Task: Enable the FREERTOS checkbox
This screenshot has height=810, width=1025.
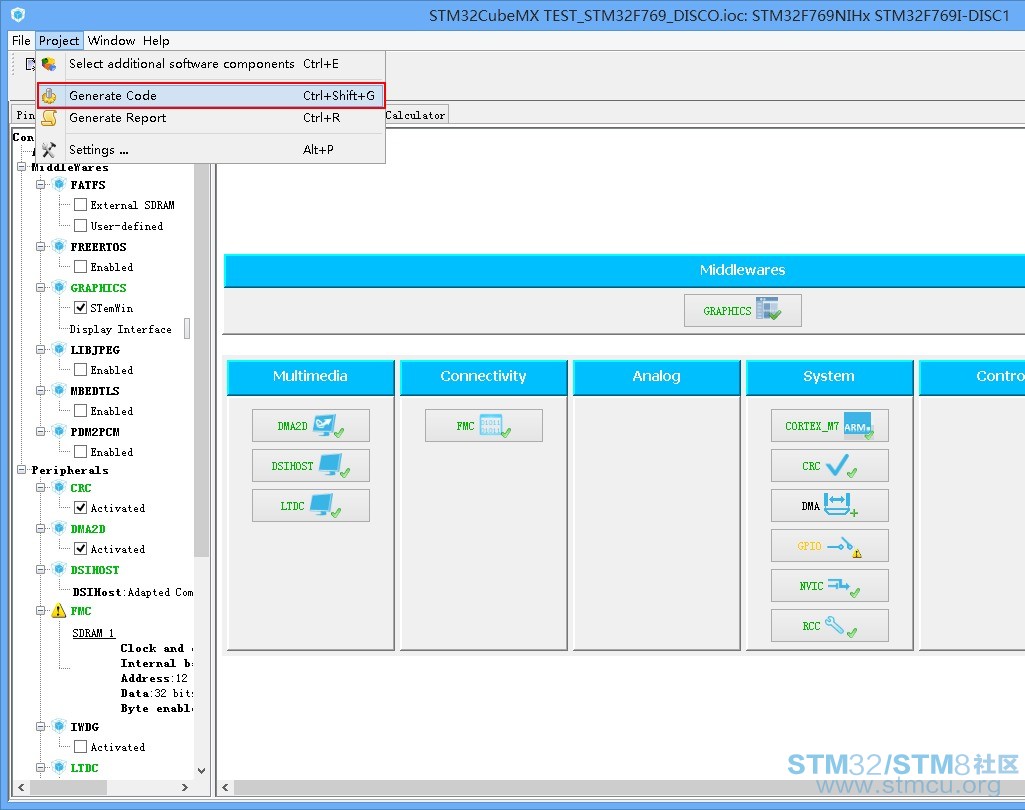Action: tap(80, 267)
